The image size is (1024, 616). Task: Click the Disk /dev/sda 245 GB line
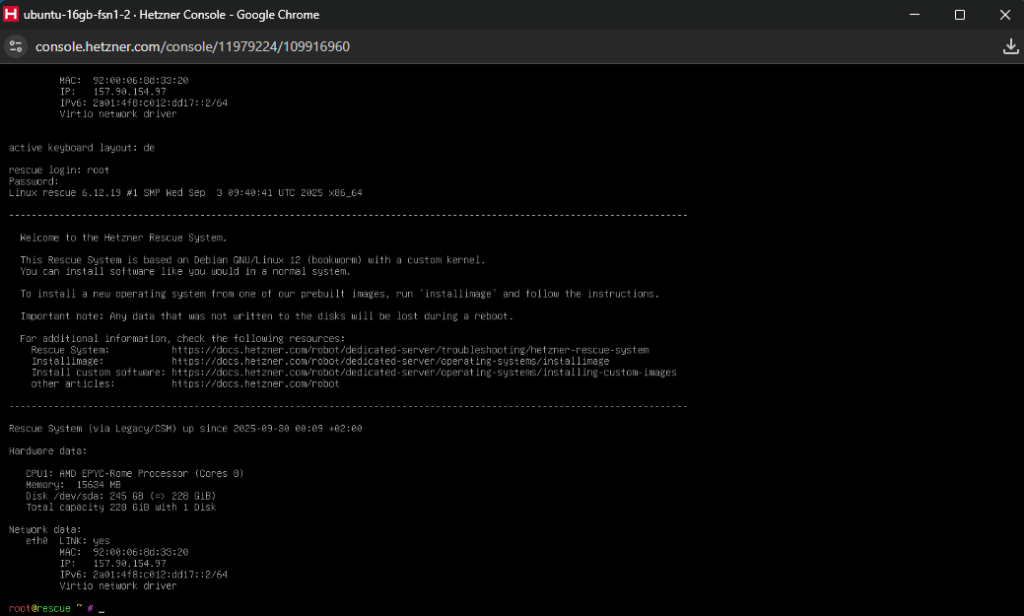120,495
